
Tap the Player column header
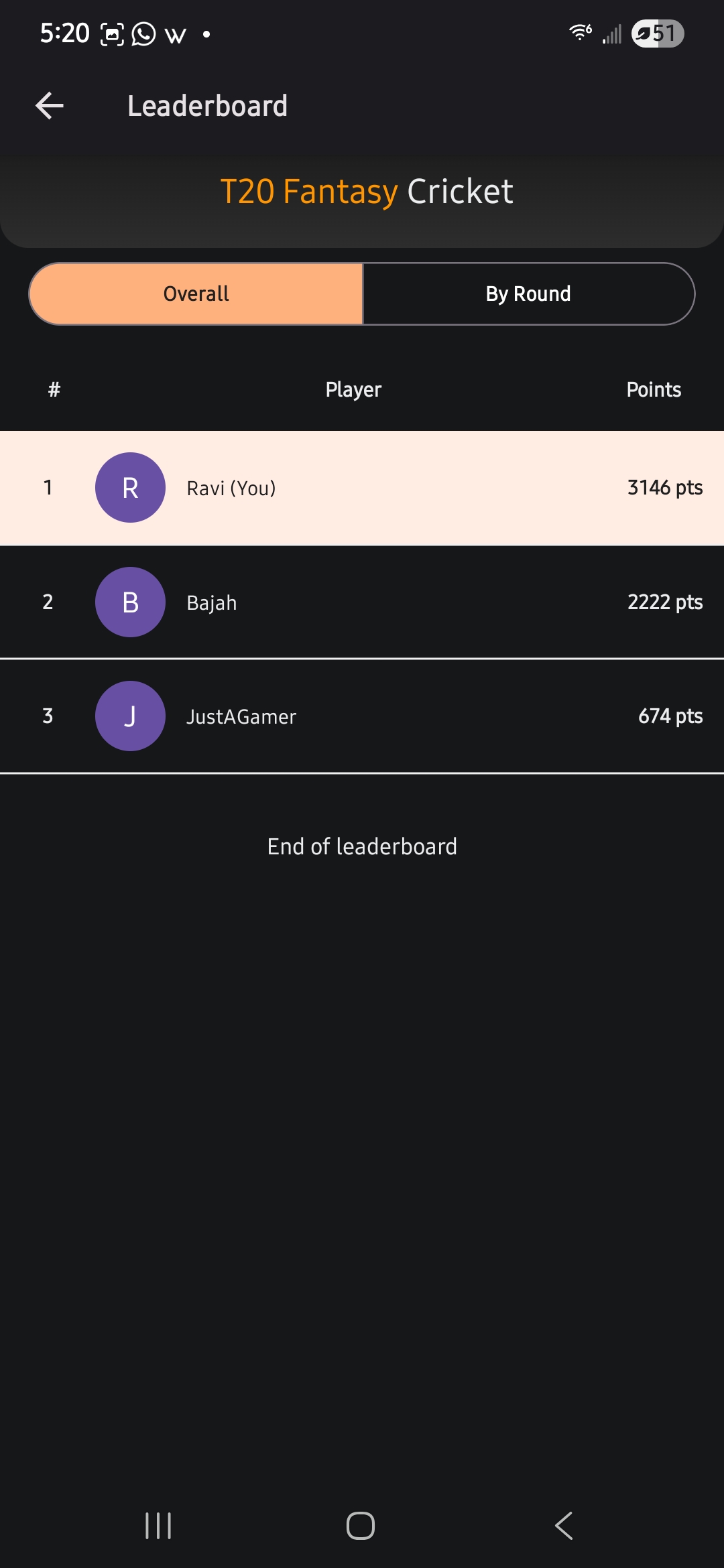[x=353, y=389]
